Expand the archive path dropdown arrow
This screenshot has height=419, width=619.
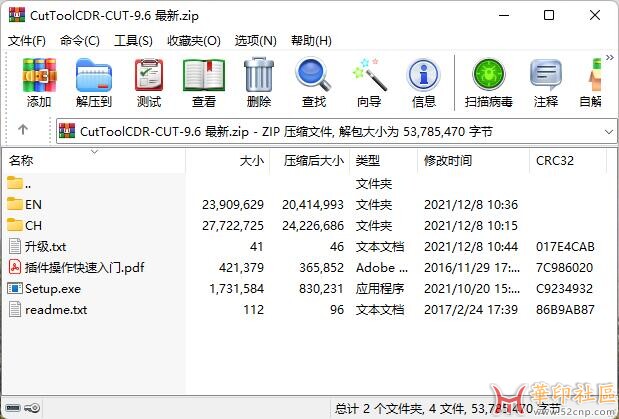pyautogui.click(x=609, y=132)
